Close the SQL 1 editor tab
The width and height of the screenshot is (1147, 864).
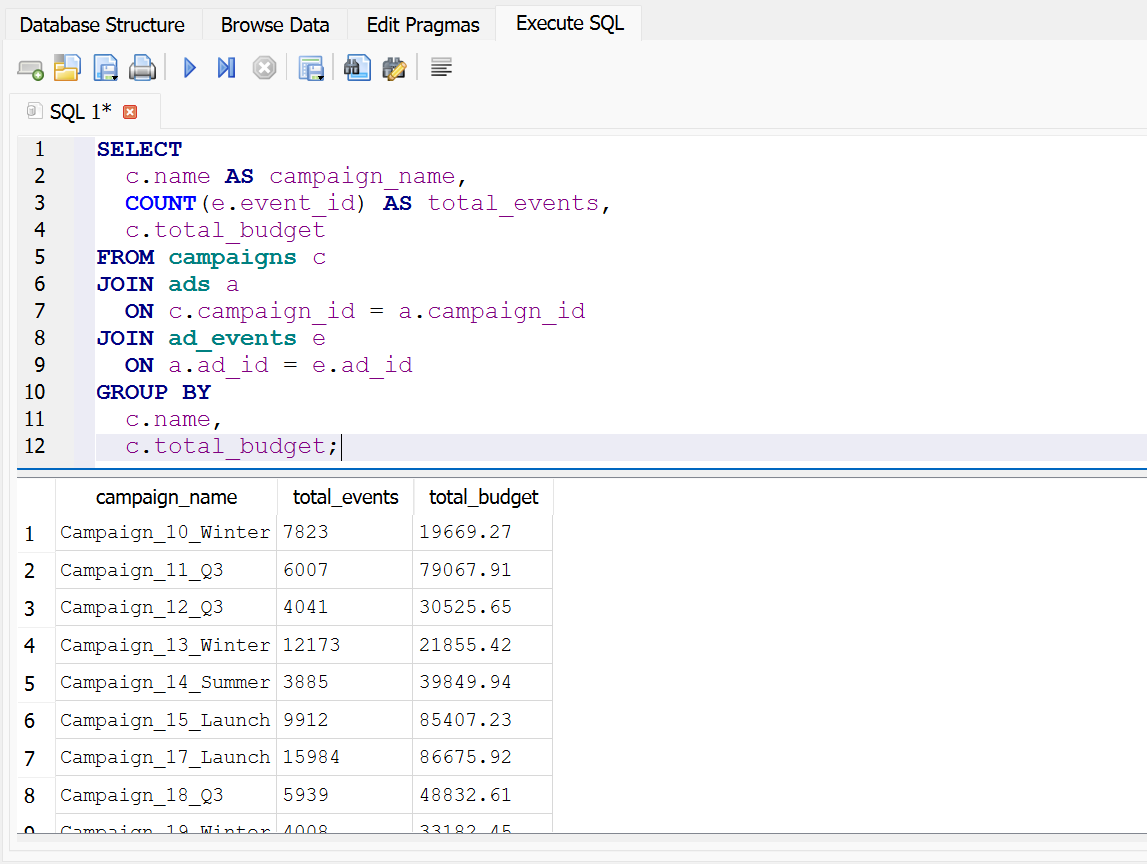point(129,112)
